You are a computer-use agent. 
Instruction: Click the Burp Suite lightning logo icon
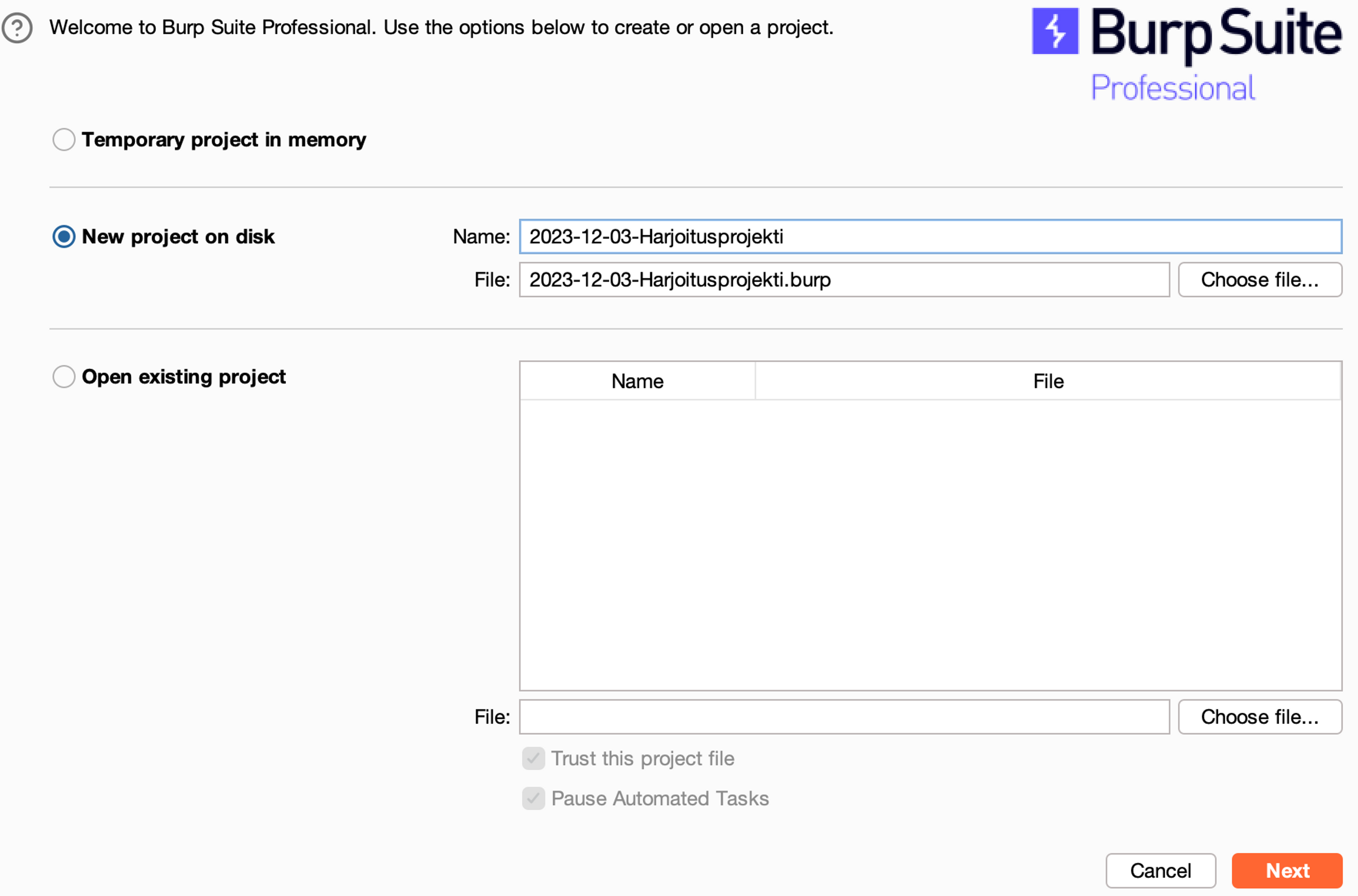[1055, 31]
